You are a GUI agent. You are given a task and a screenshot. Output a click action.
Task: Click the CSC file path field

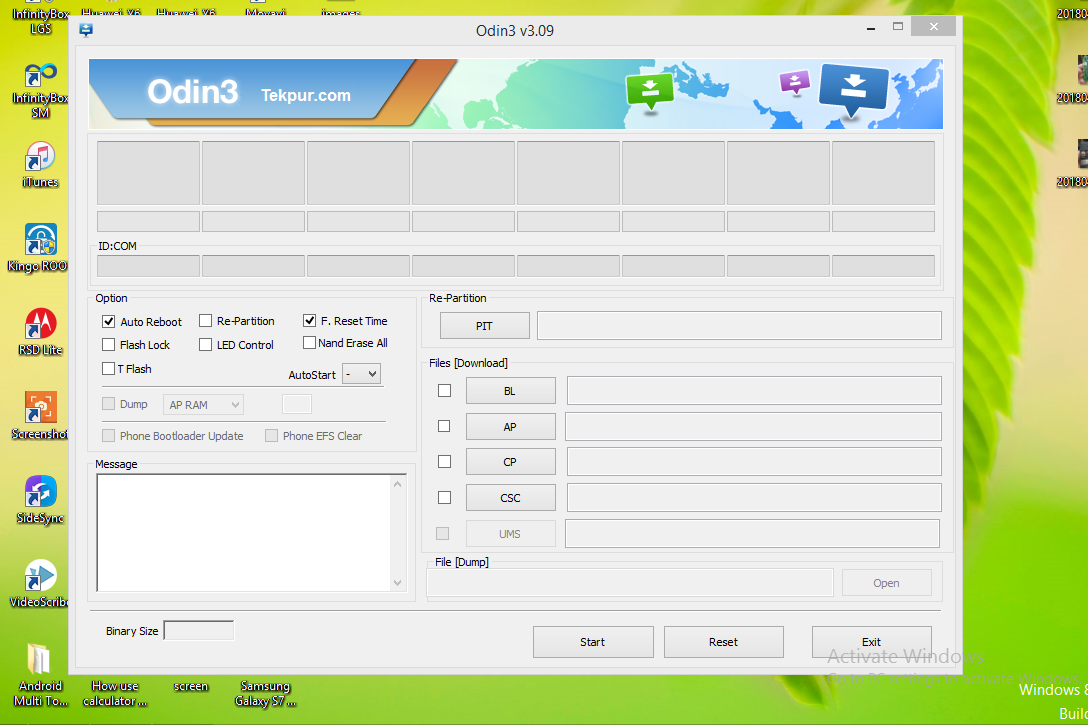point(754,497)
